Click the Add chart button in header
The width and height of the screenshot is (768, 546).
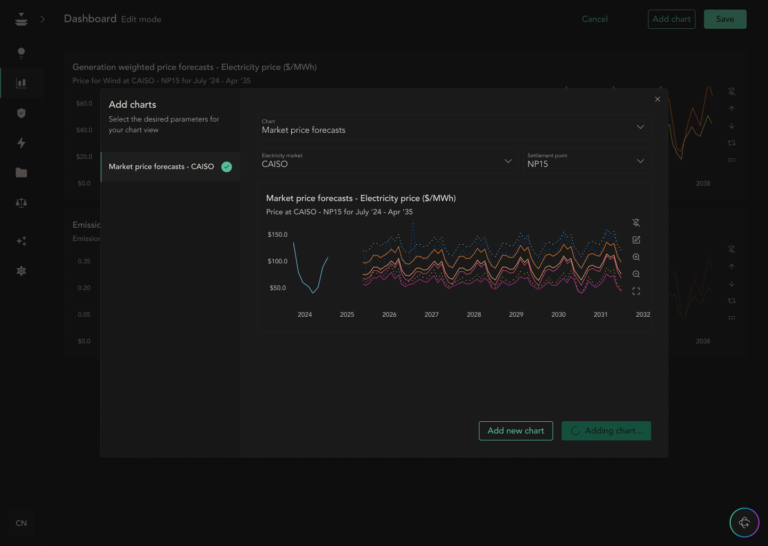tap(672, 19)
